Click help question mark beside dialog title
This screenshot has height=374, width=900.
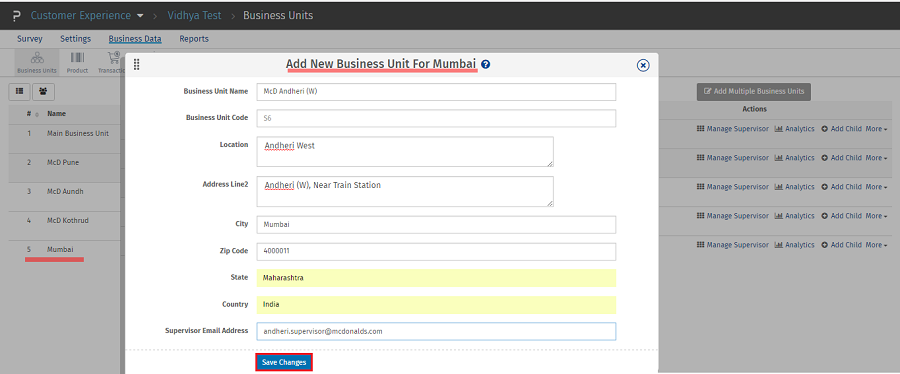tap(486, 64)
